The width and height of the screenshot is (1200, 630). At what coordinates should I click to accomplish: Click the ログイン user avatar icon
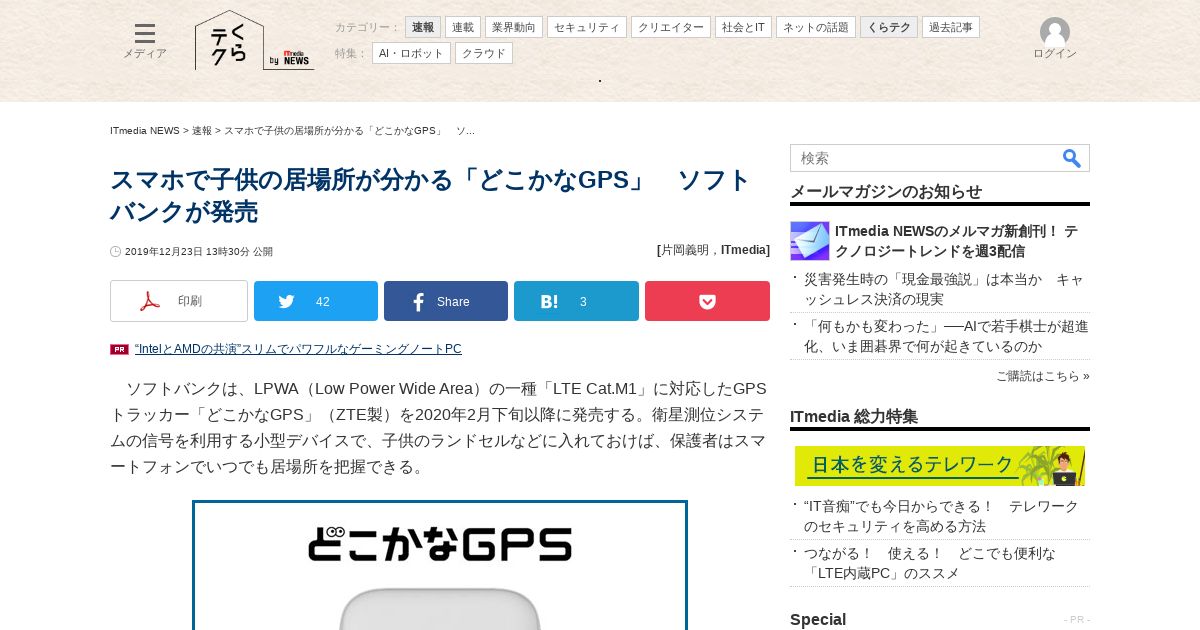(1055, 32)
